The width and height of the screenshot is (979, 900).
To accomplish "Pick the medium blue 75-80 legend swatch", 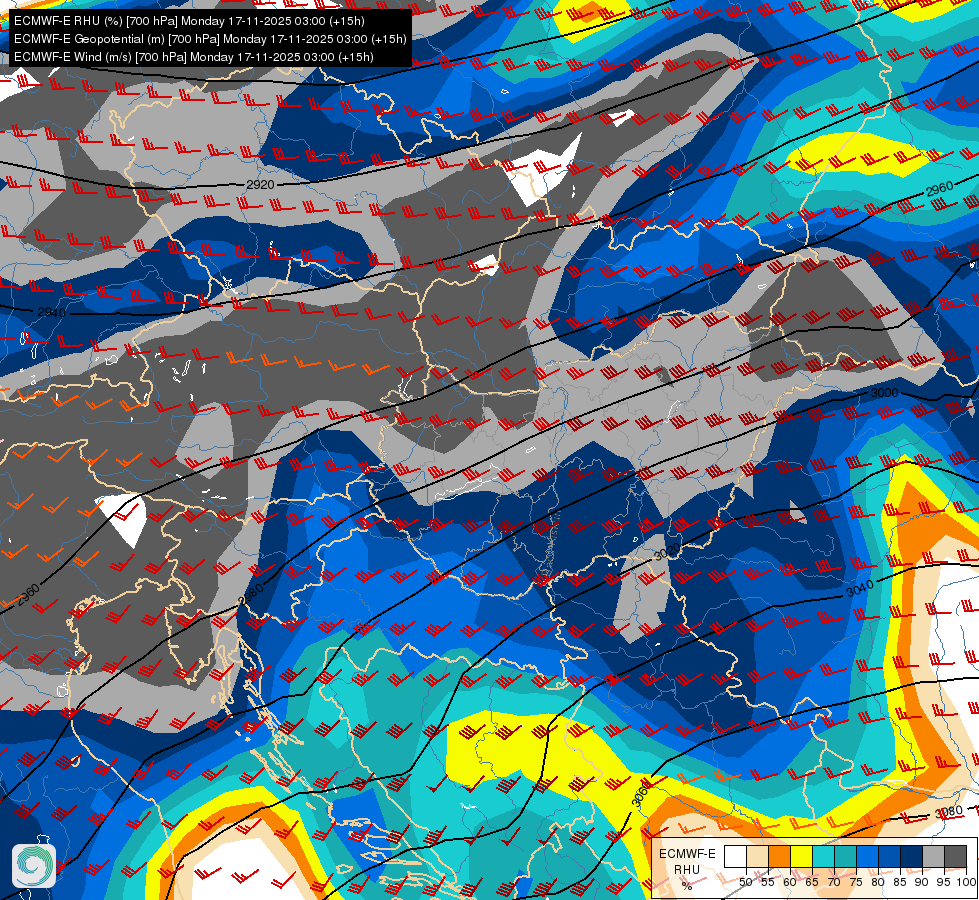I will pos(867,857).
